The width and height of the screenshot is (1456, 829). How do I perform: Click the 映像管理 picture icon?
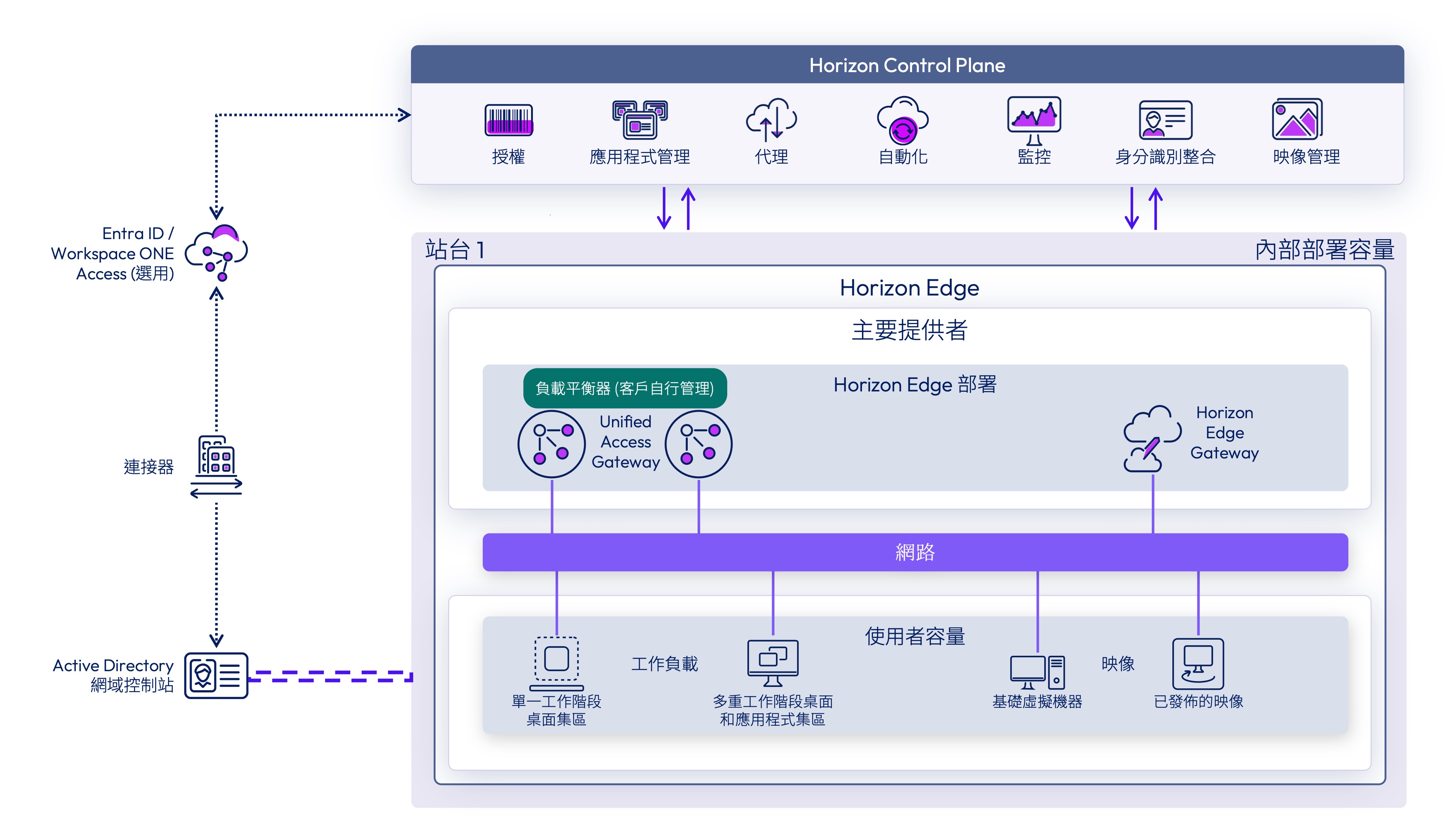click(x=1297, y=119)
